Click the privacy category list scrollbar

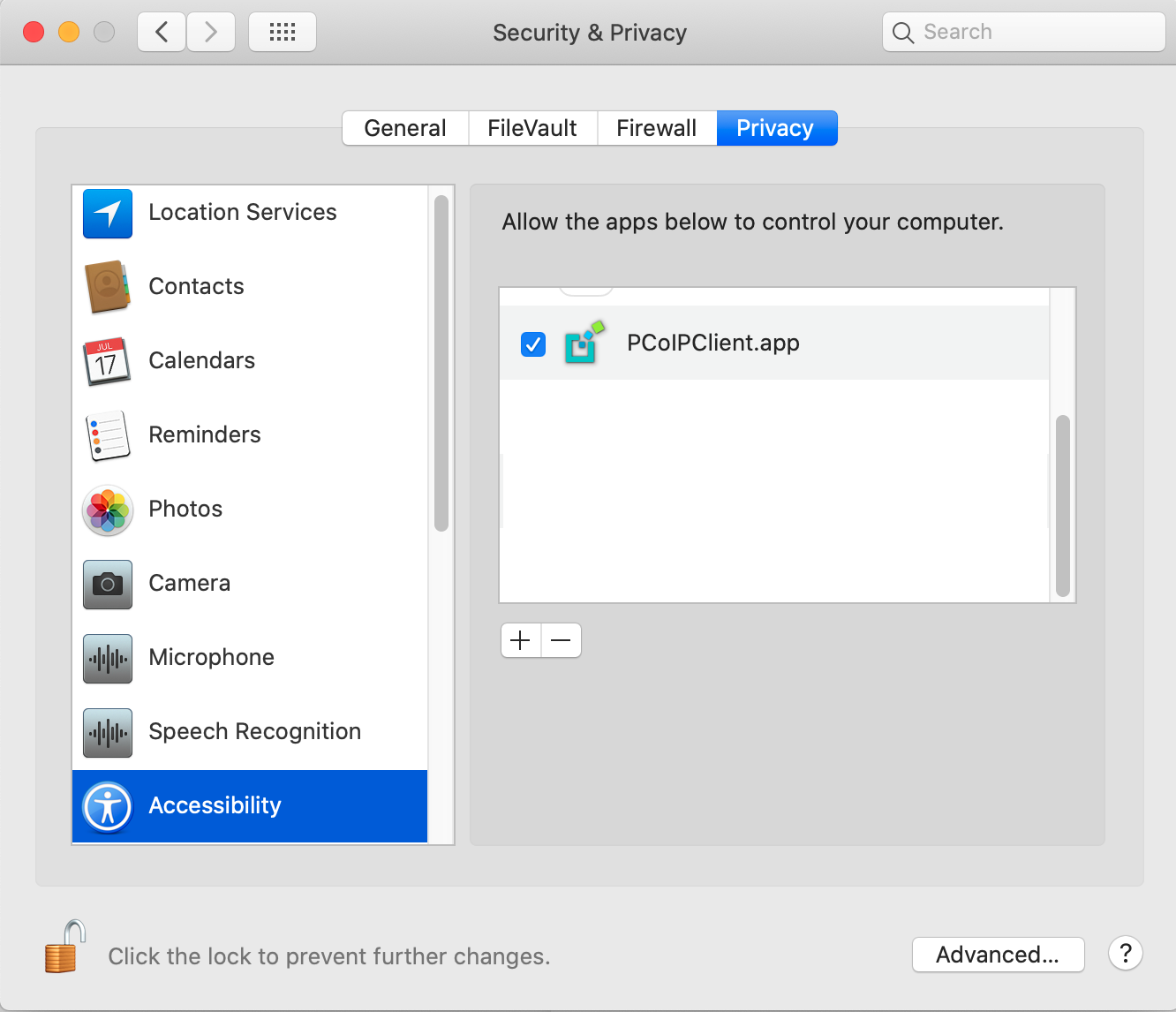(x=441, y=364)
